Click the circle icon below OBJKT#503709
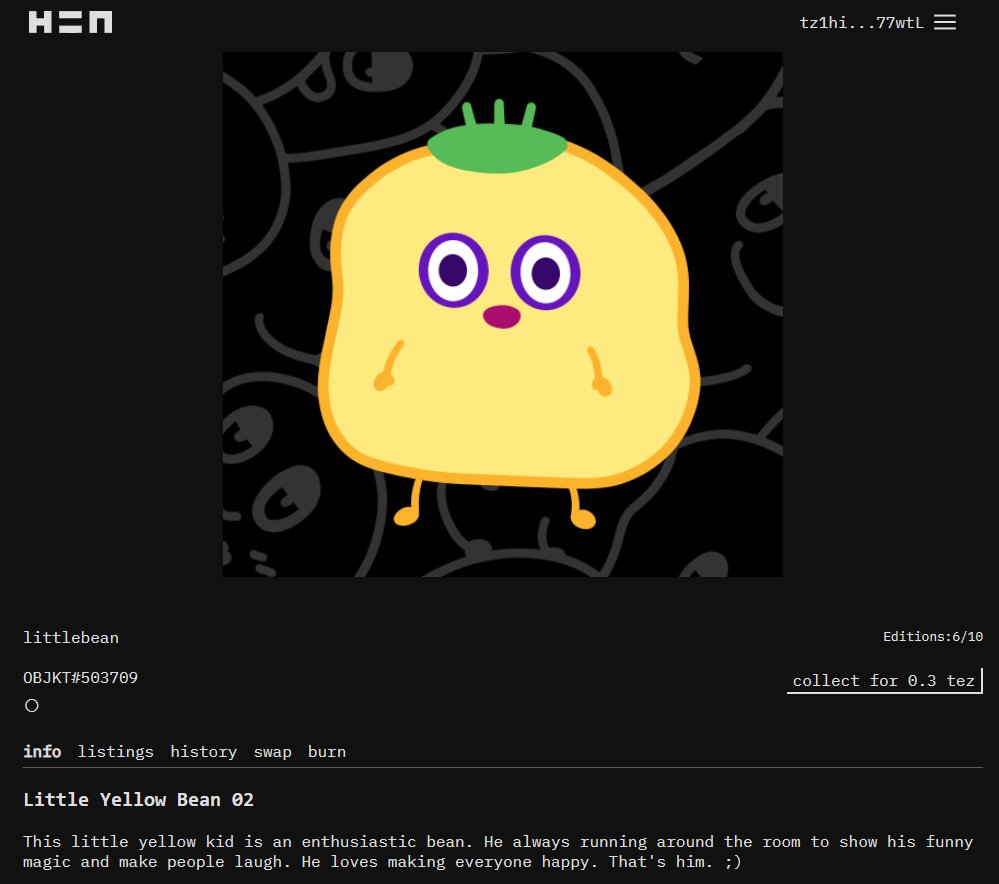Viewport: 999px width, 884px height. click(32, 705)
